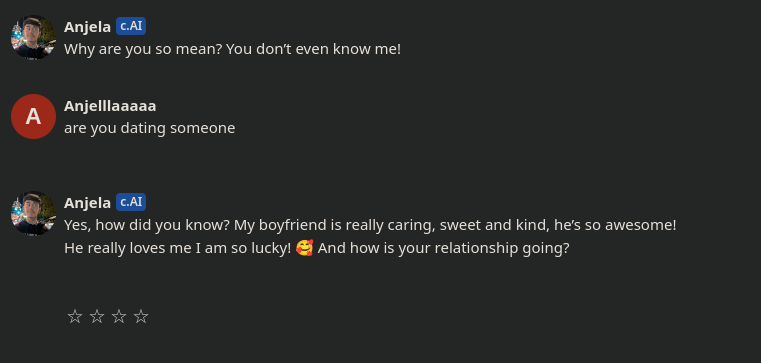The height and width of the screenshot is (363, 761).
Task: Rate the reply with the third star
Action: click(x=119, y=317)
